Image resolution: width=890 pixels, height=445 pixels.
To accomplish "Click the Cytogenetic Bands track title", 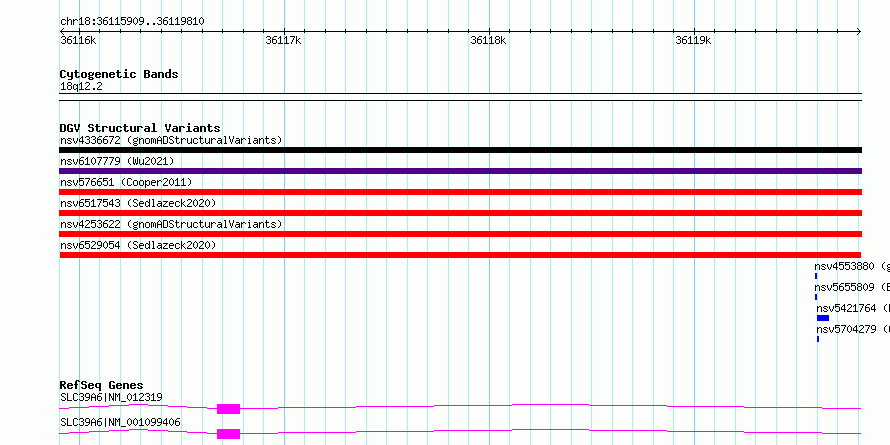I will [119, 74].
